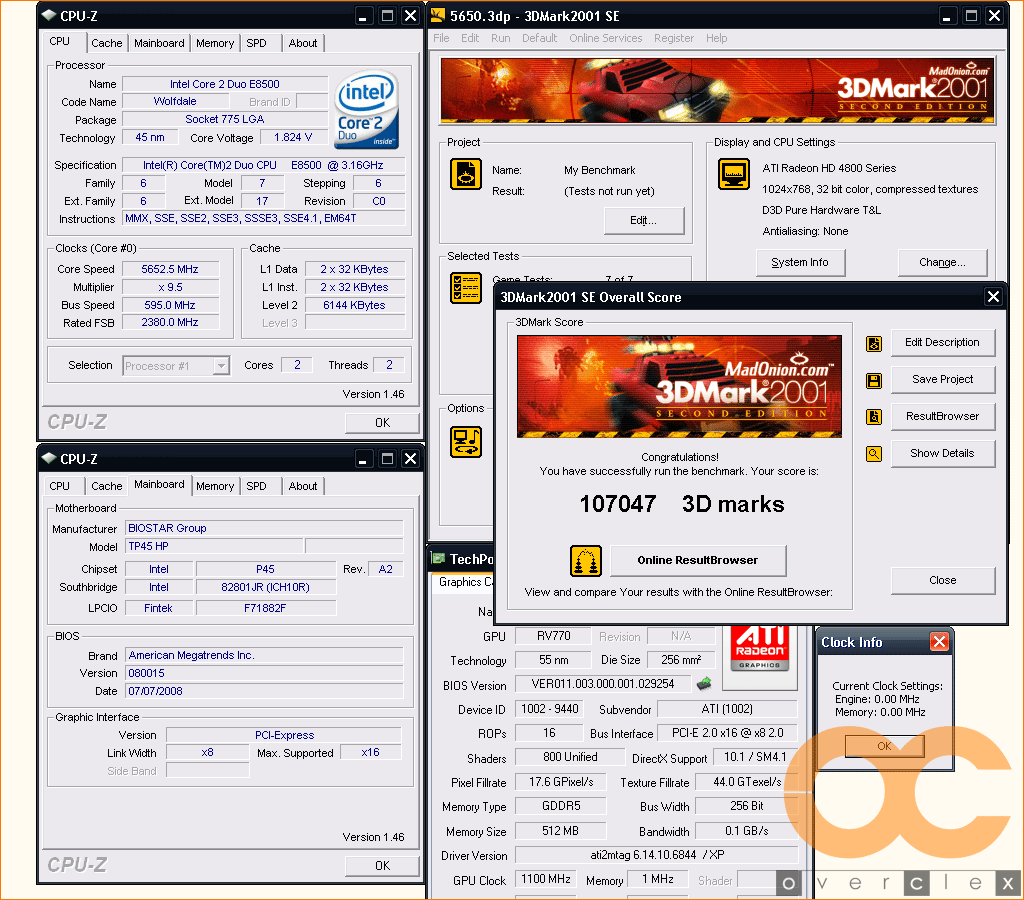Click the Online ResultBrowser button
The height and width of the screenshot is (900, 1024).
pyautogui.click(x=698, y=560)
